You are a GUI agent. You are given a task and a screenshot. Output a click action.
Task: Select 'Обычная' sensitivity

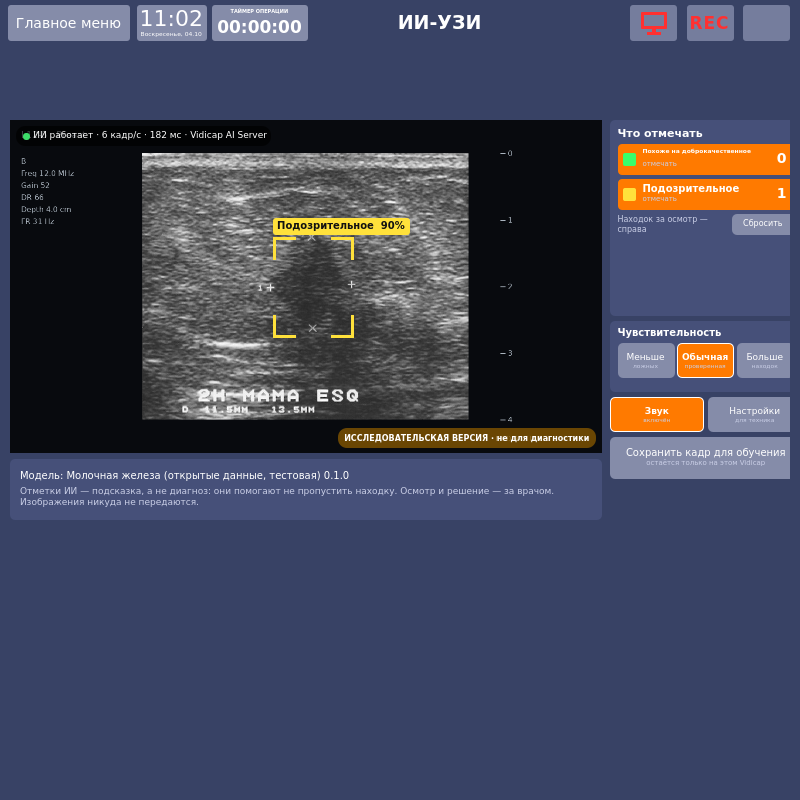pyautogui.click(x=705, y=360)
